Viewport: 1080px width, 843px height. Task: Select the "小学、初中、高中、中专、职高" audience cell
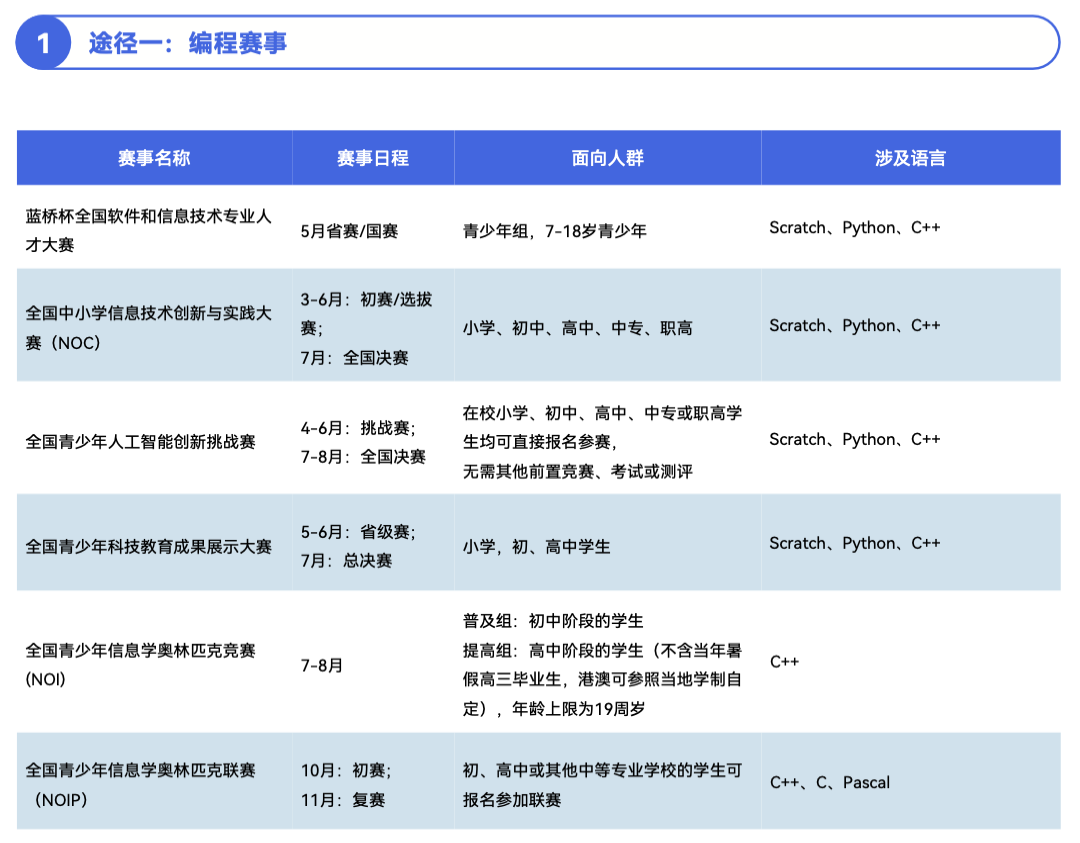(576, 326)
